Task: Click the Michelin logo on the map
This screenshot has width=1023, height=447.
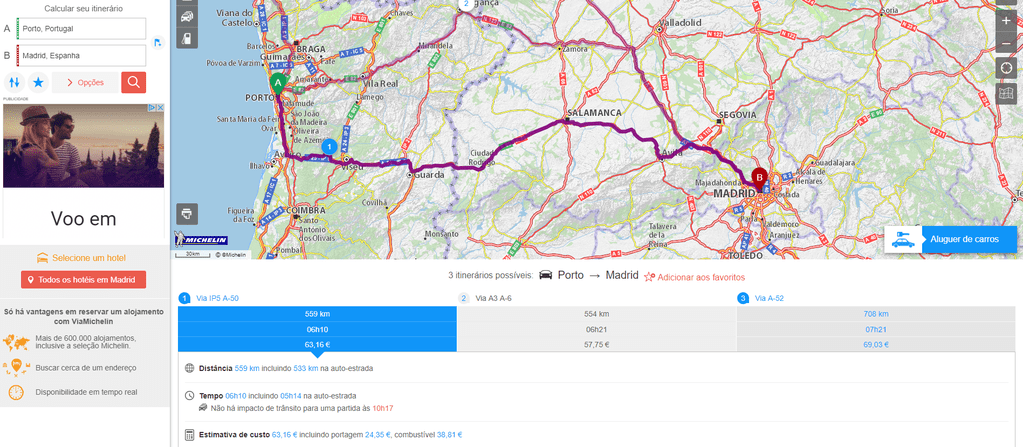Action: tap(200, 240)
